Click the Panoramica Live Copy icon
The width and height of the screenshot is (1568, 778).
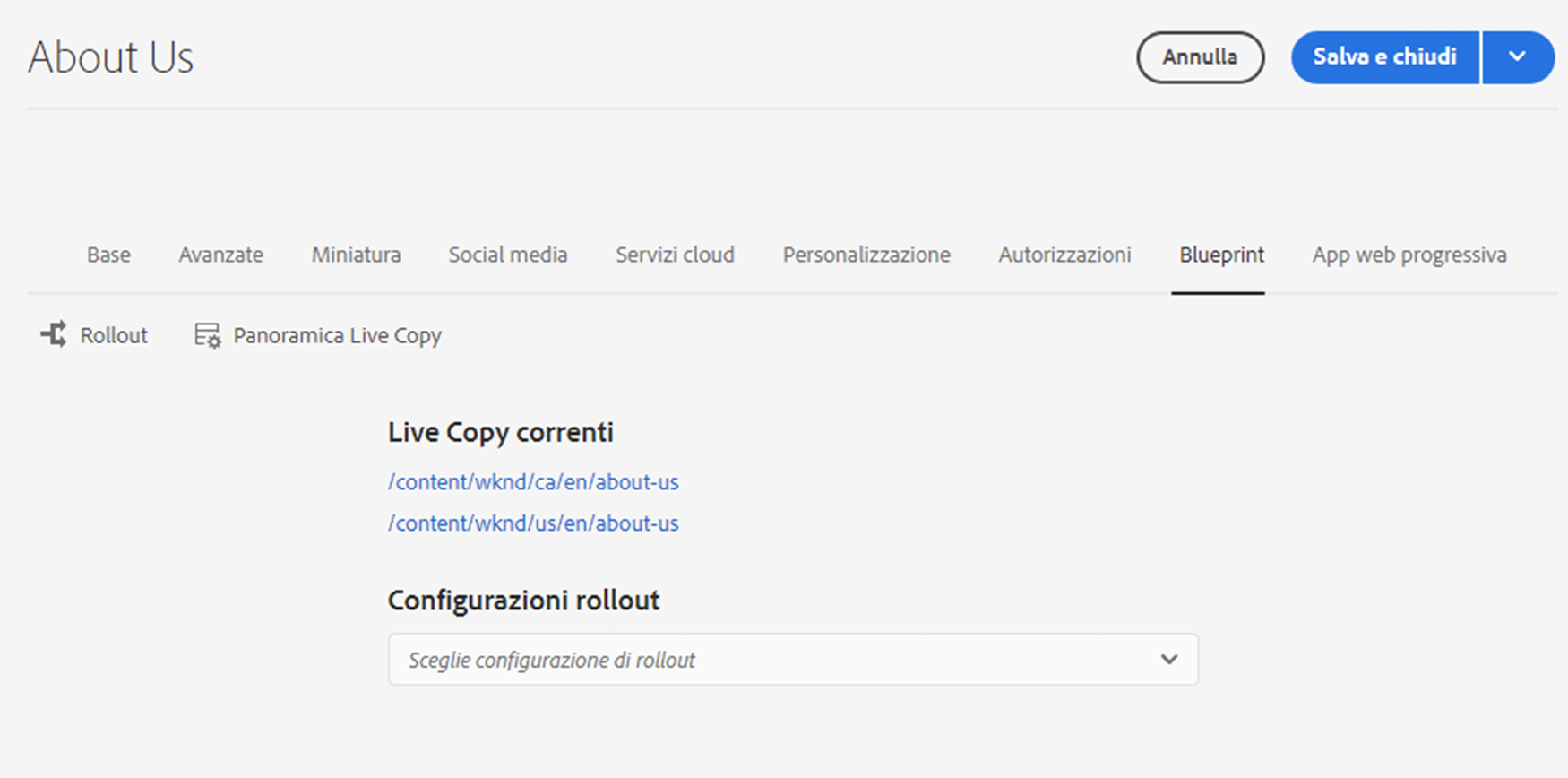(x=208, y=335)
